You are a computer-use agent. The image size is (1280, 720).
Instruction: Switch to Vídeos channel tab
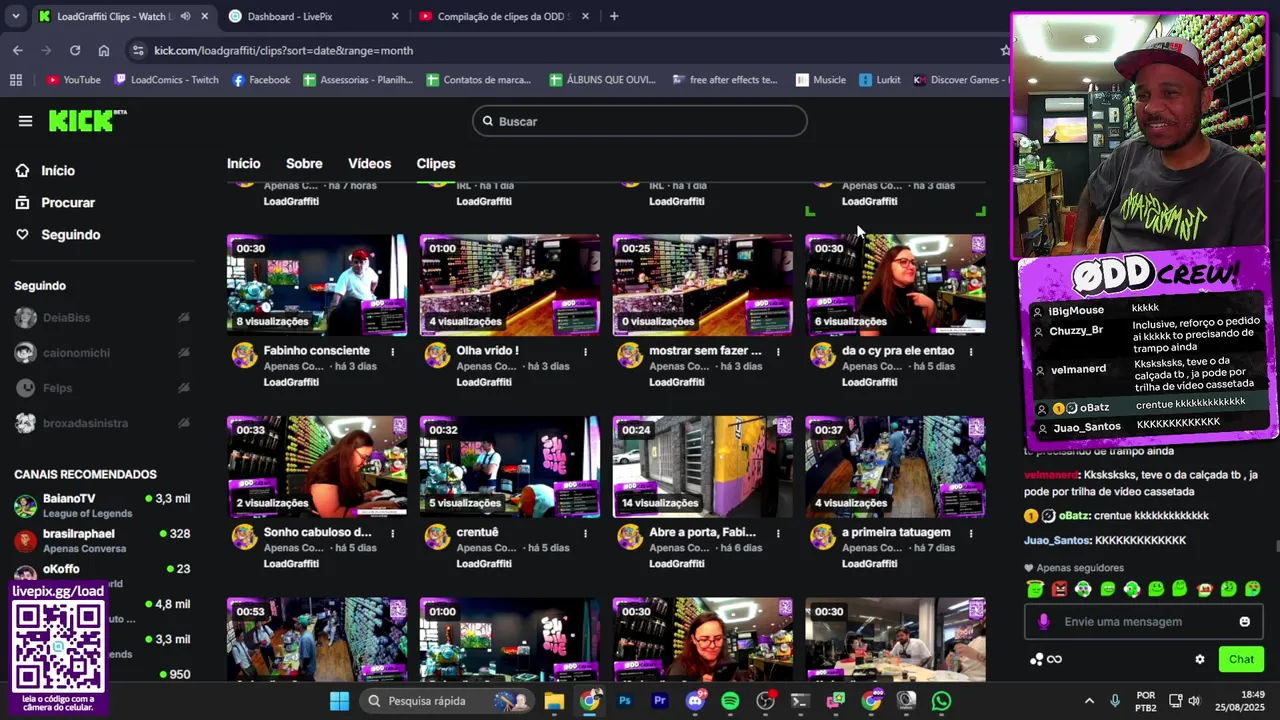(x=369, y=164)
